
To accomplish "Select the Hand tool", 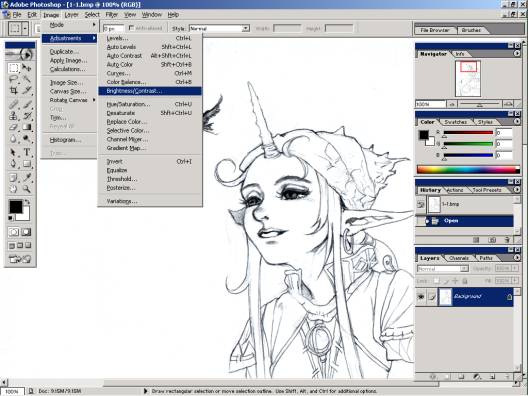I will pyautogui.click(x=13, y=189).
